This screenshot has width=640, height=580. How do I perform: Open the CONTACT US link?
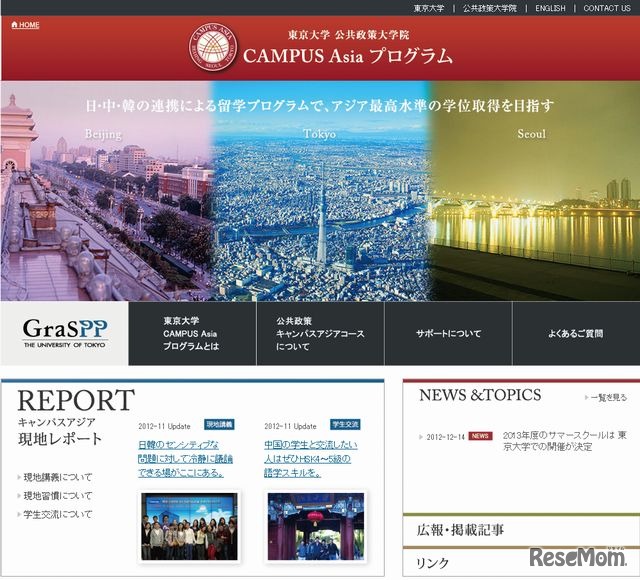(607, 8)
